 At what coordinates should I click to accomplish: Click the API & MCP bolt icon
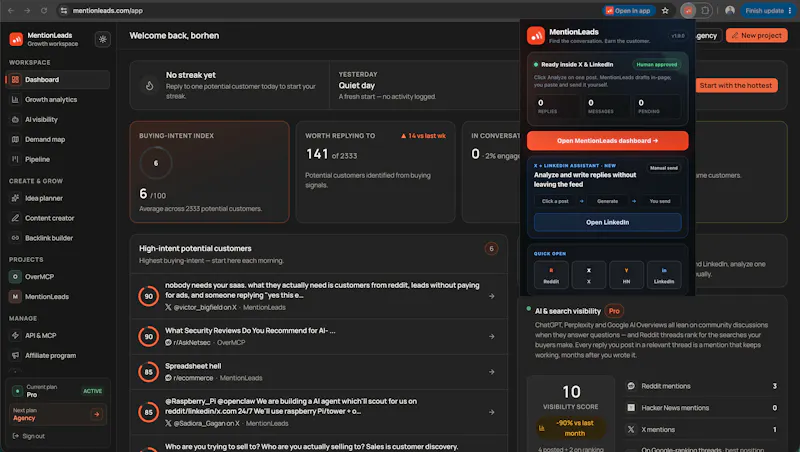[x=15, y=335]
